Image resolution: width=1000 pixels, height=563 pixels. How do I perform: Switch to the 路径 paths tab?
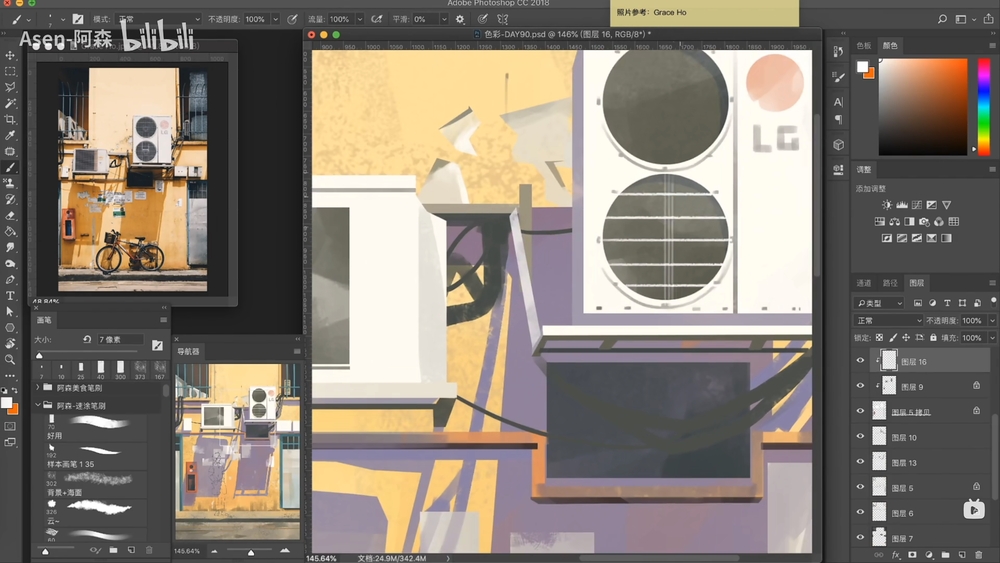click(889, 283)
